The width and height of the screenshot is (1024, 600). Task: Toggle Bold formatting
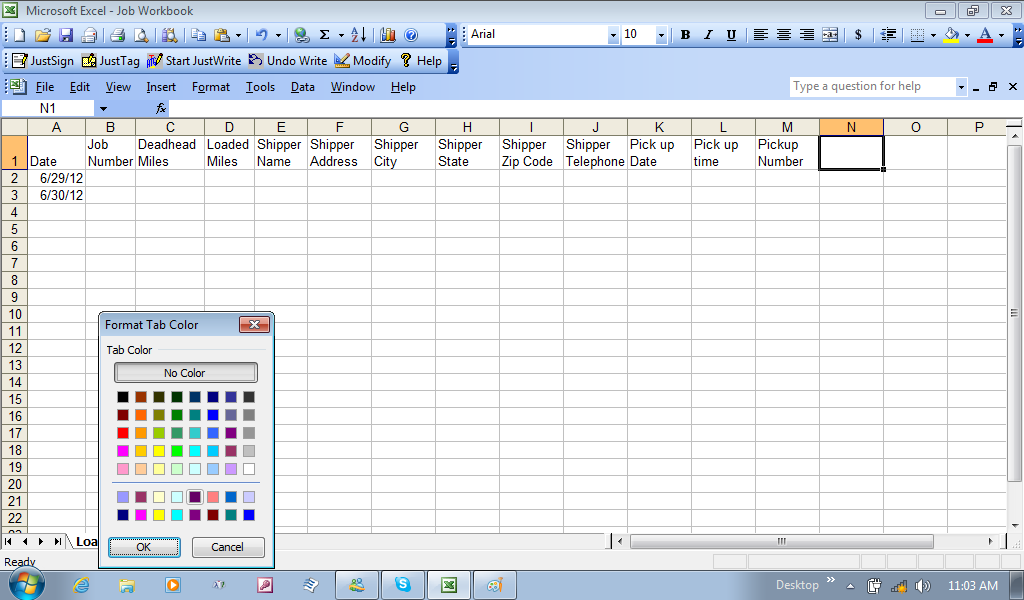click(x=685, y=35)
